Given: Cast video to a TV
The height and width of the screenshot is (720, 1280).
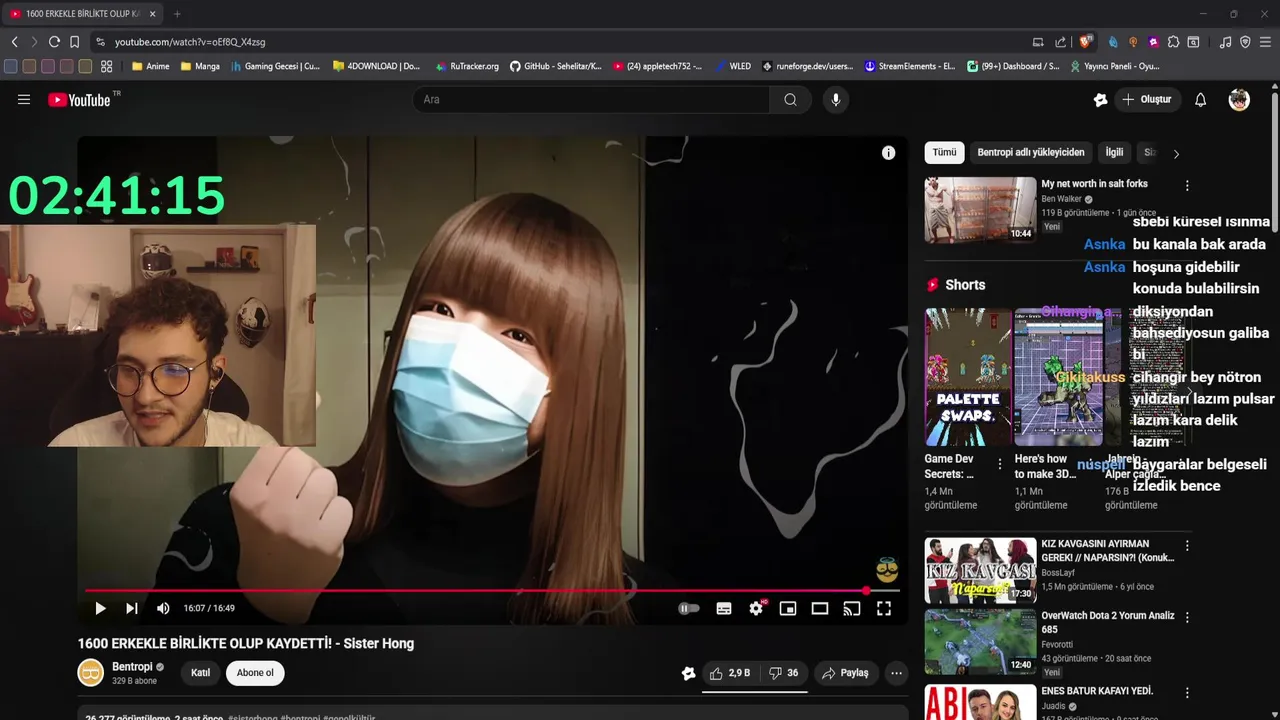Looking at the screenshot, I should 852,608.
